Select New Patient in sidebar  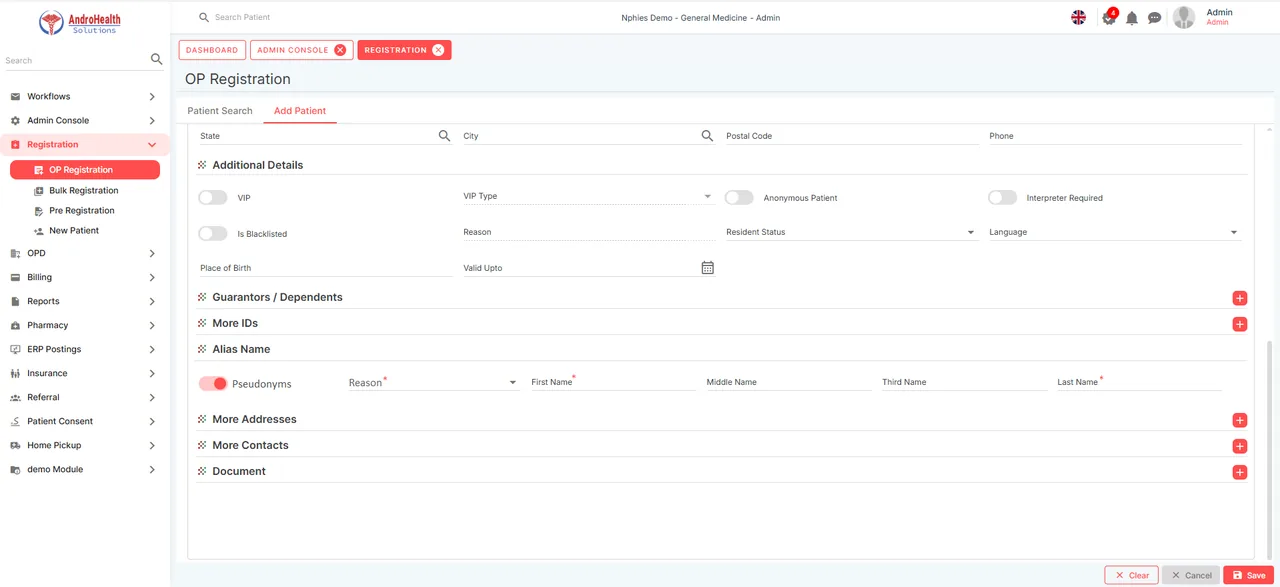point(74,231)
